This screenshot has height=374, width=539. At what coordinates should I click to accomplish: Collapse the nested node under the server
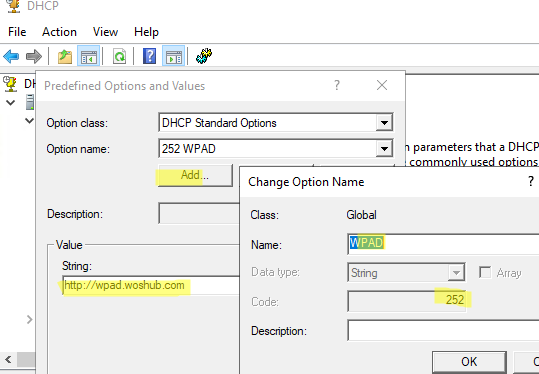[30, 121]
